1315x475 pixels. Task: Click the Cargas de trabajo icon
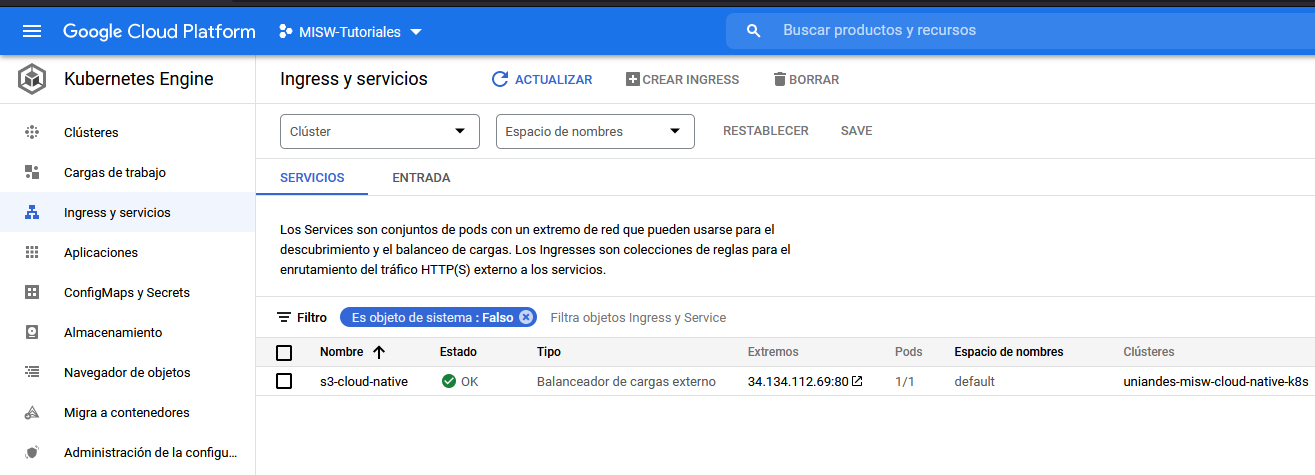click(x=32, y=172)
